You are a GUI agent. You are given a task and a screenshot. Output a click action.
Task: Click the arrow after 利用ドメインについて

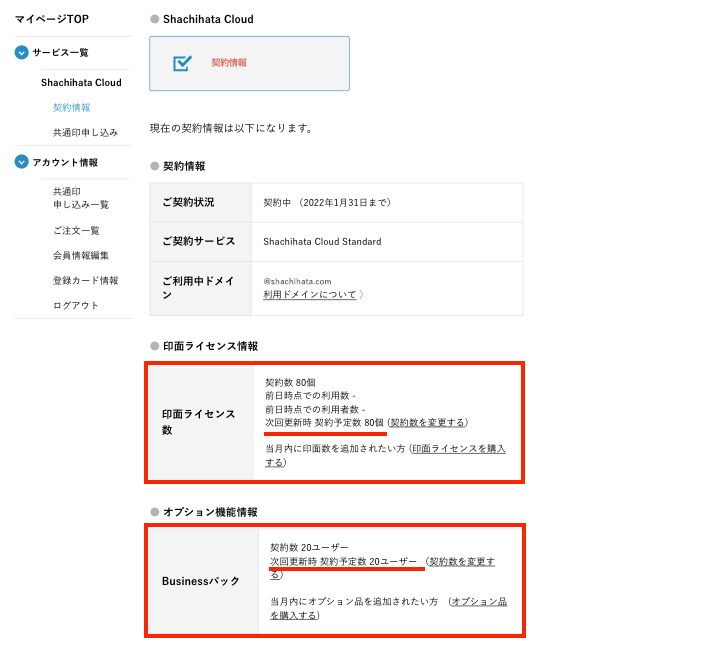tap(361, 295)
